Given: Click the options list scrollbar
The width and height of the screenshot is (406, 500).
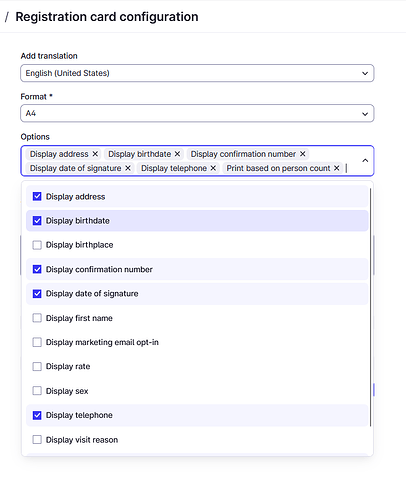Looking at the screenshot, I should [x=370, y=307].
